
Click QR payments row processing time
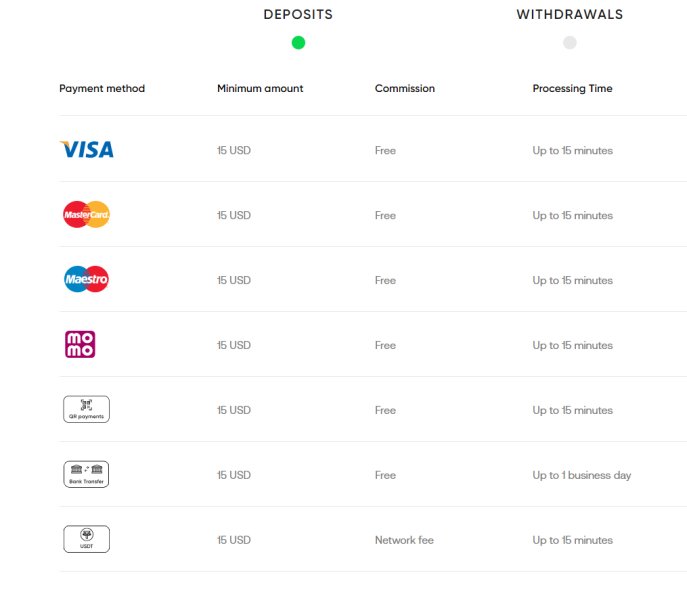coord(573,411)
